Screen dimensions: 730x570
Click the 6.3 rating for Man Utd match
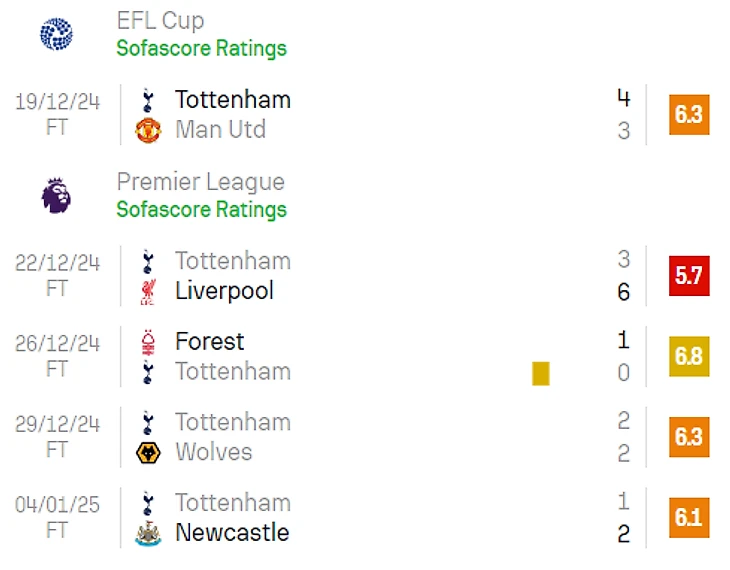[x=688, y=115]
